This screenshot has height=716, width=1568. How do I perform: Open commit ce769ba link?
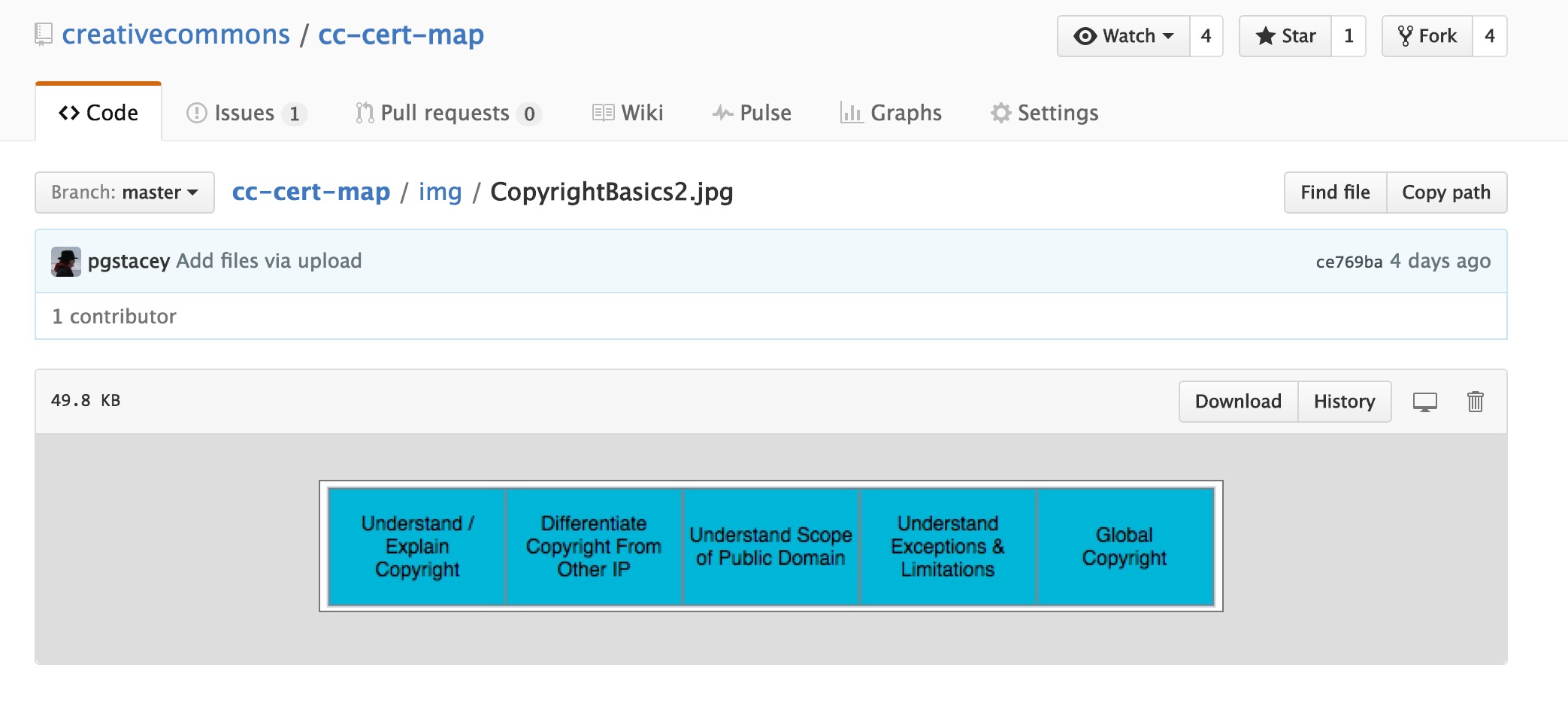click(1349, 262)
